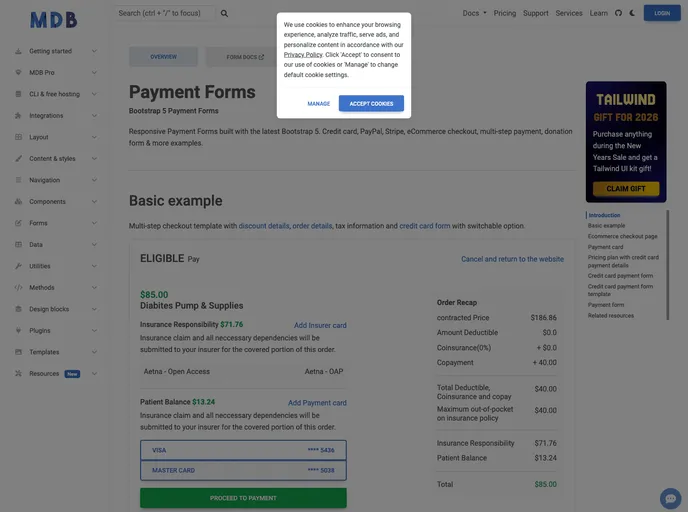Click the Forms edit icon
688x512 pixels.
[18, 223]
